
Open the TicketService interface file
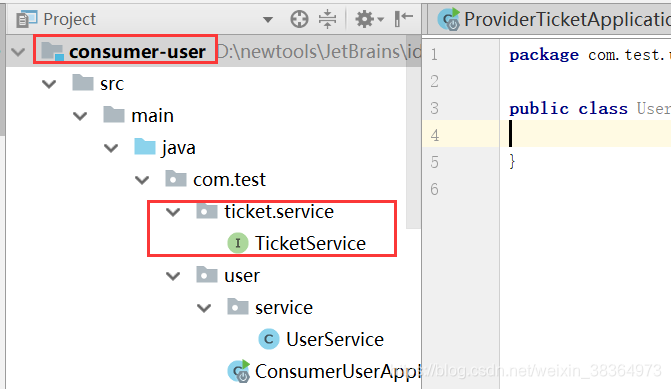[310, 243]
